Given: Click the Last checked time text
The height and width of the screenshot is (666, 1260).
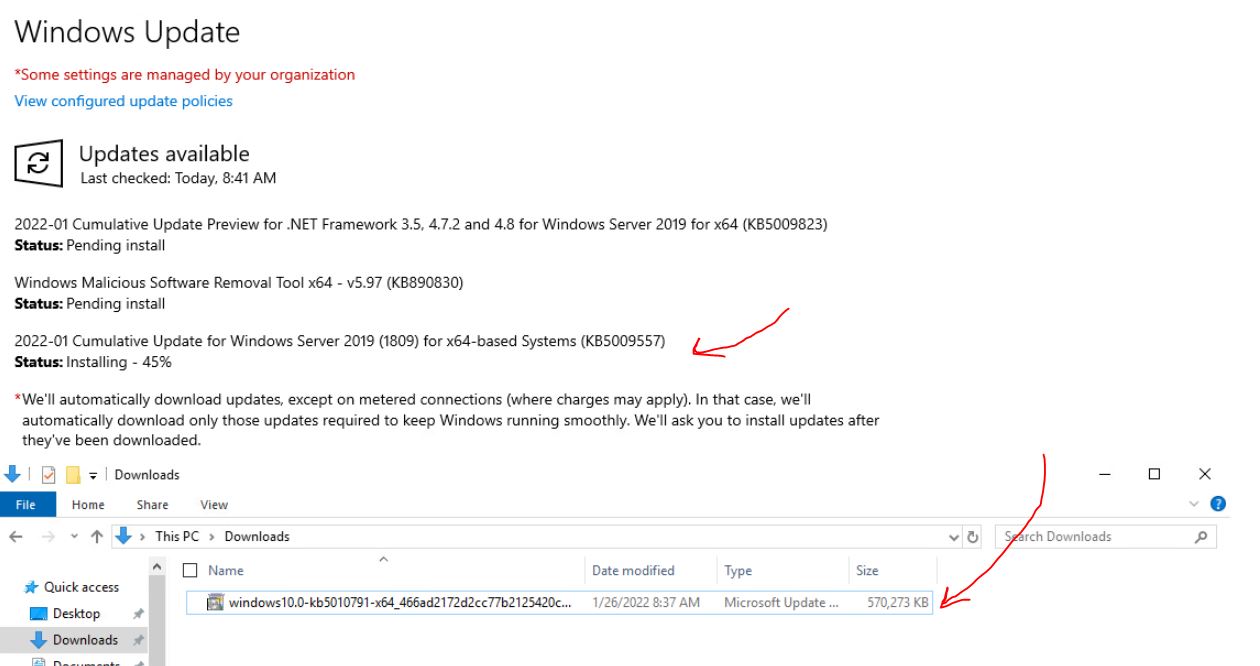Looking at the screenshot, I should click(x=178, y=179).
